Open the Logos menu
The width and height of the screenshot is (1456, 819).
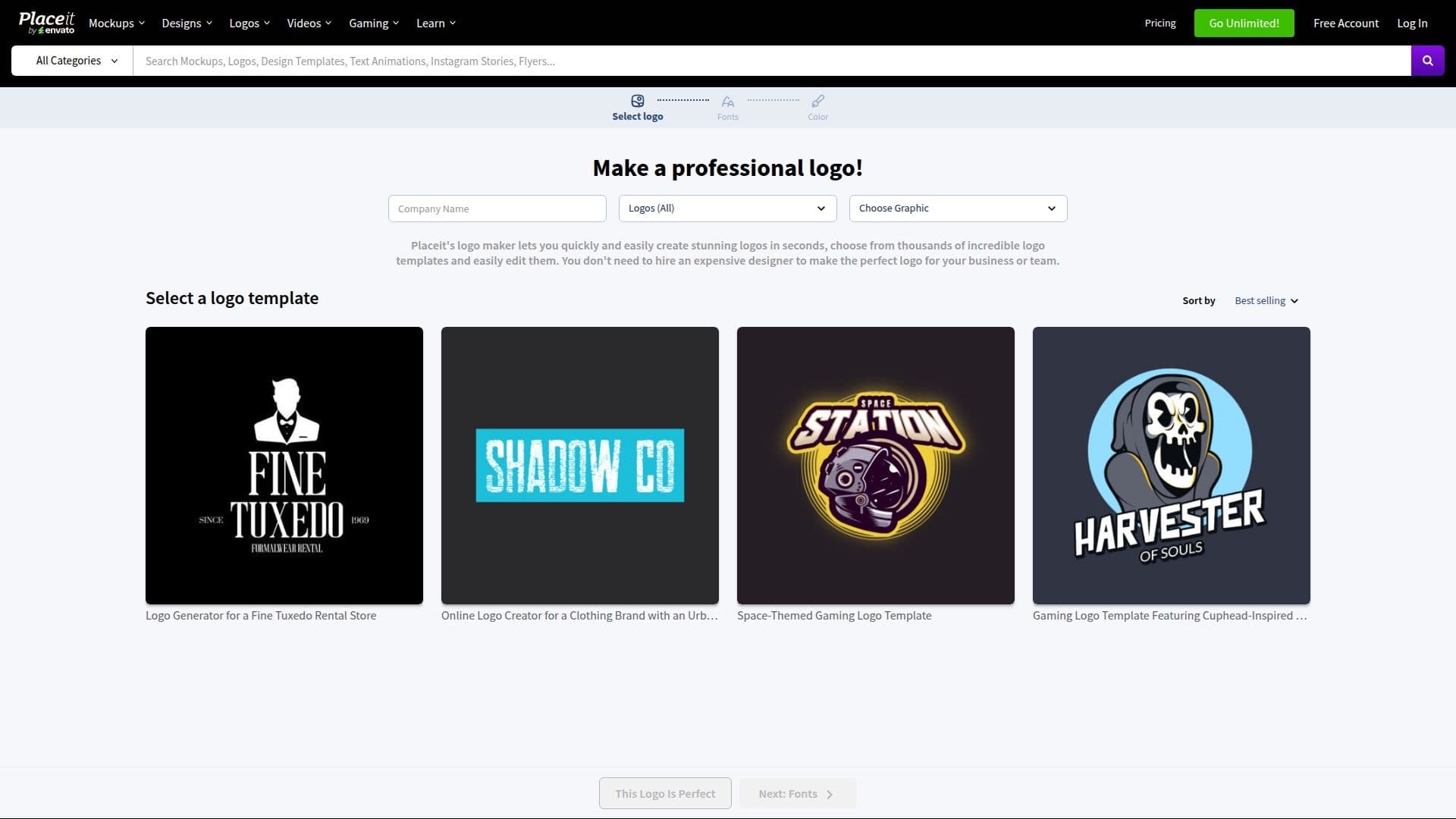tap(249, 23)
